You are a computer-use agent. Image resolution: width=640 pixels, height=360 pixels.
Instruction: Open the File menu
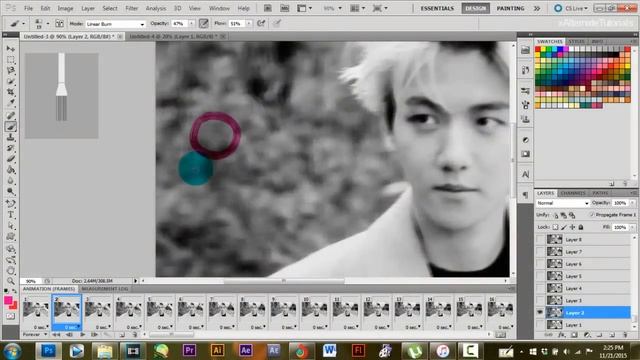coord(28,8)
